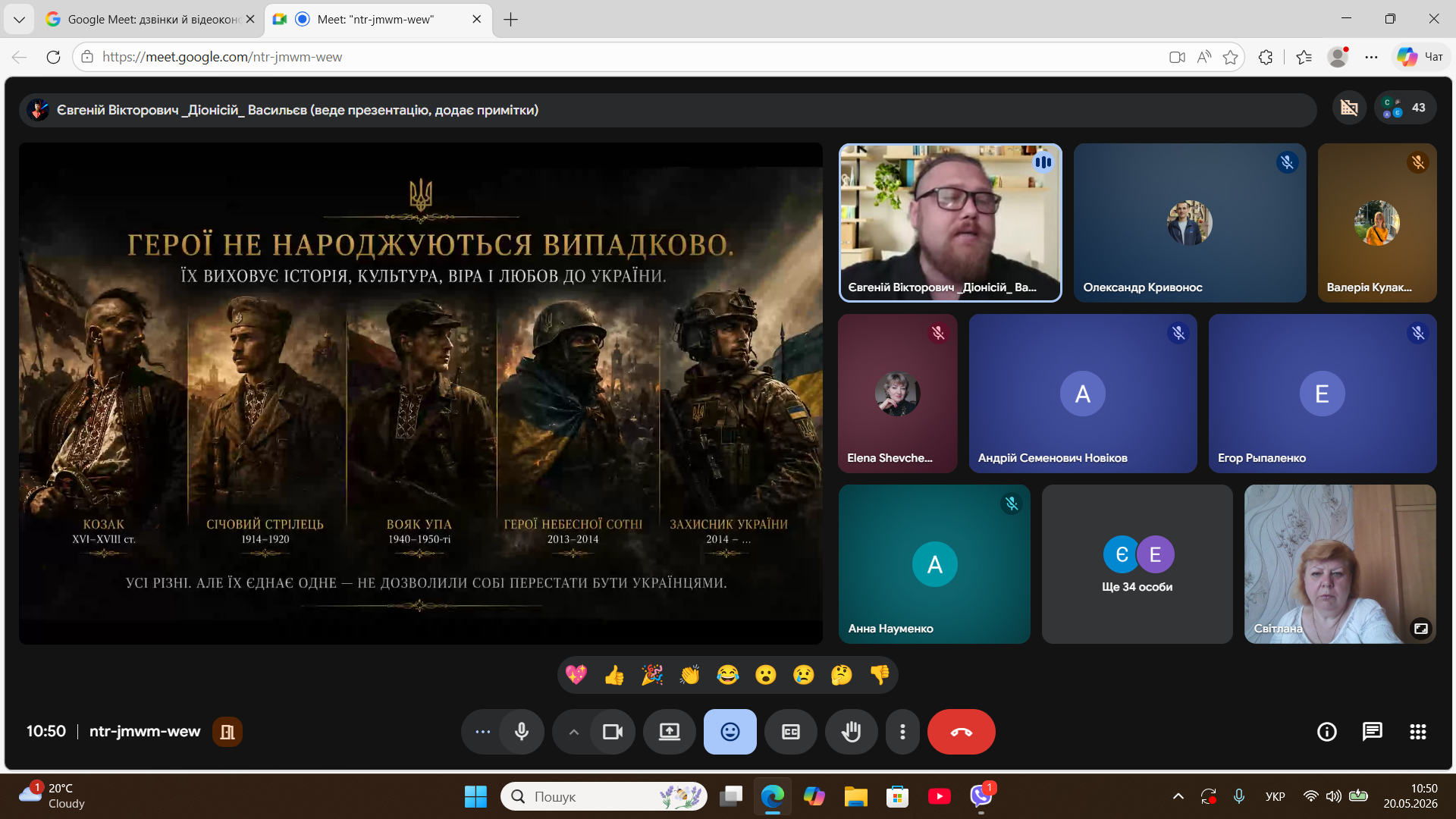Open the Favorites list

click(1304, 57)
